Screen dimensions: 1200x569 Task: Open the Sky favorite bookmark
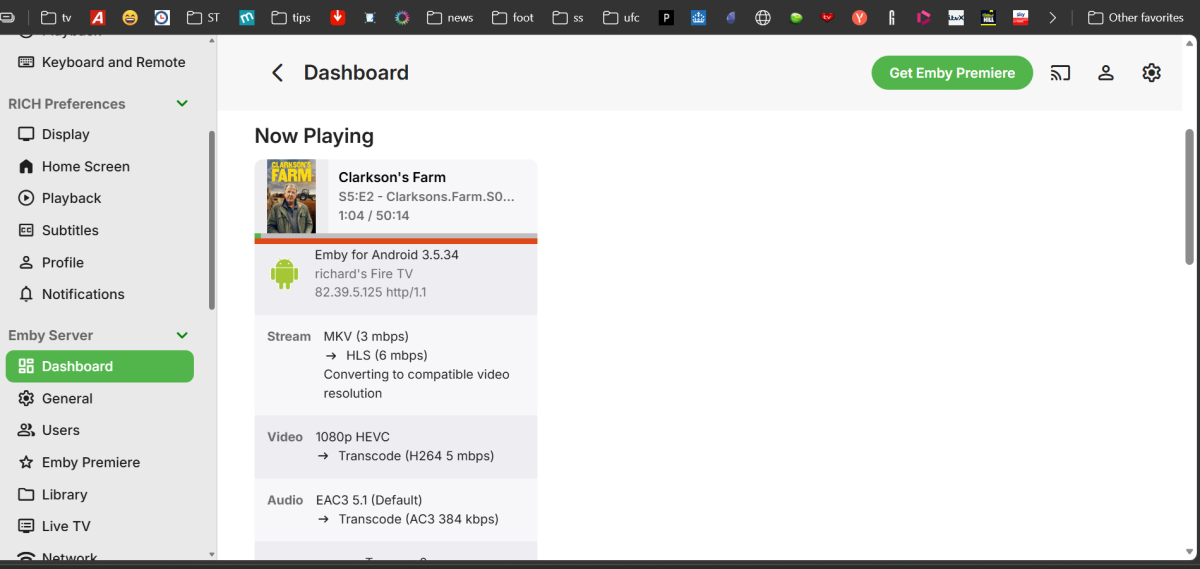coord(1020,17)
